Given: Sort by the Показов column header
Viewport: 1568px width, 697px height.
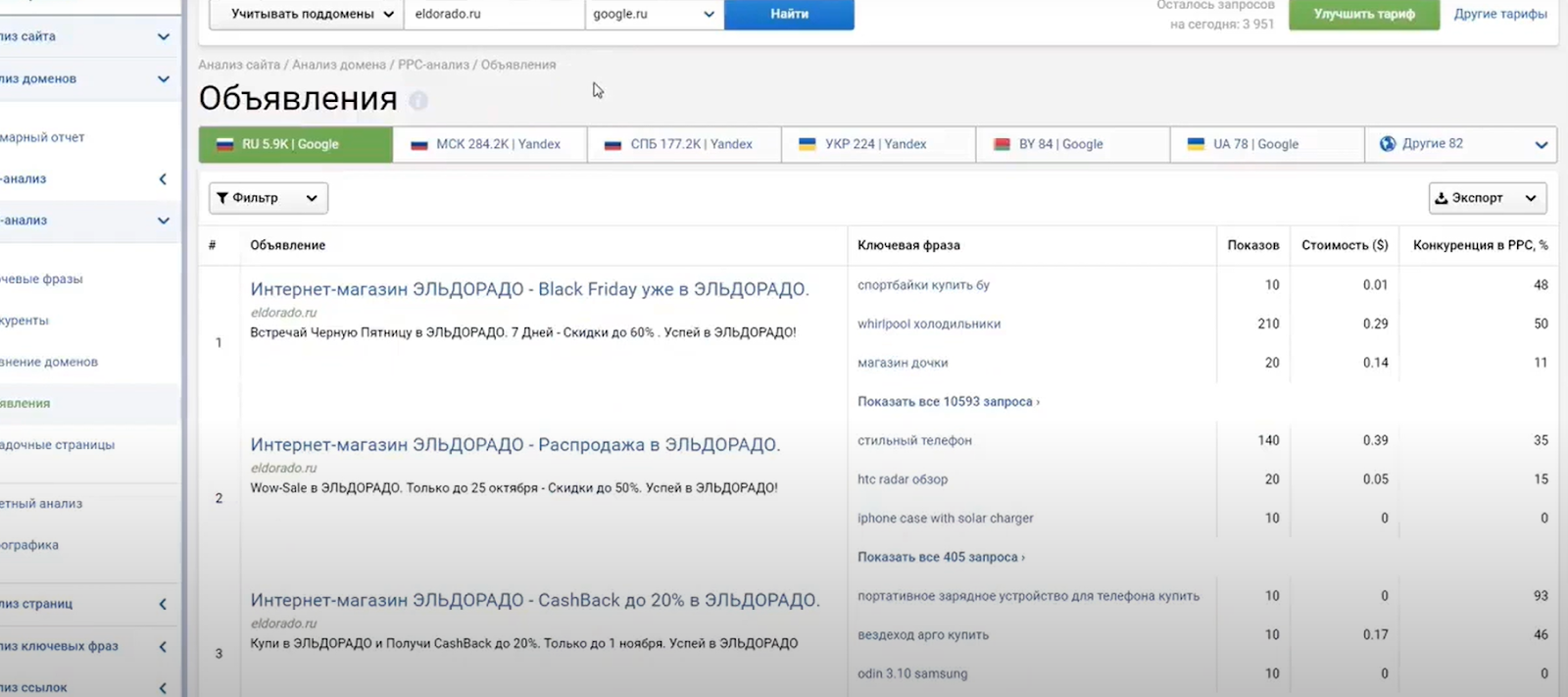Looking at the screenshot, I should (x=1252, y=245).
